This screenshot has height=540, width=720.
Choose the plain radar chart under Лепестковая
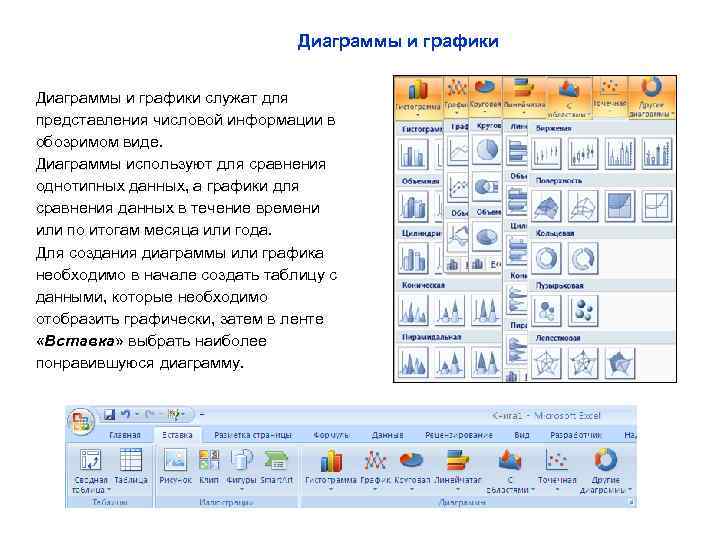(546, 363)
